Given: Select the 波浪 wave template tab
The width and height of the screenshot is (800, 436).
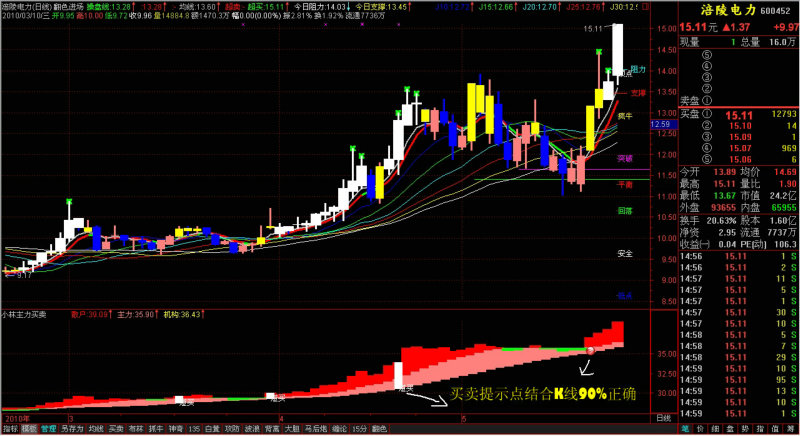Looking at the screenshot, I should tap(252, 429).
